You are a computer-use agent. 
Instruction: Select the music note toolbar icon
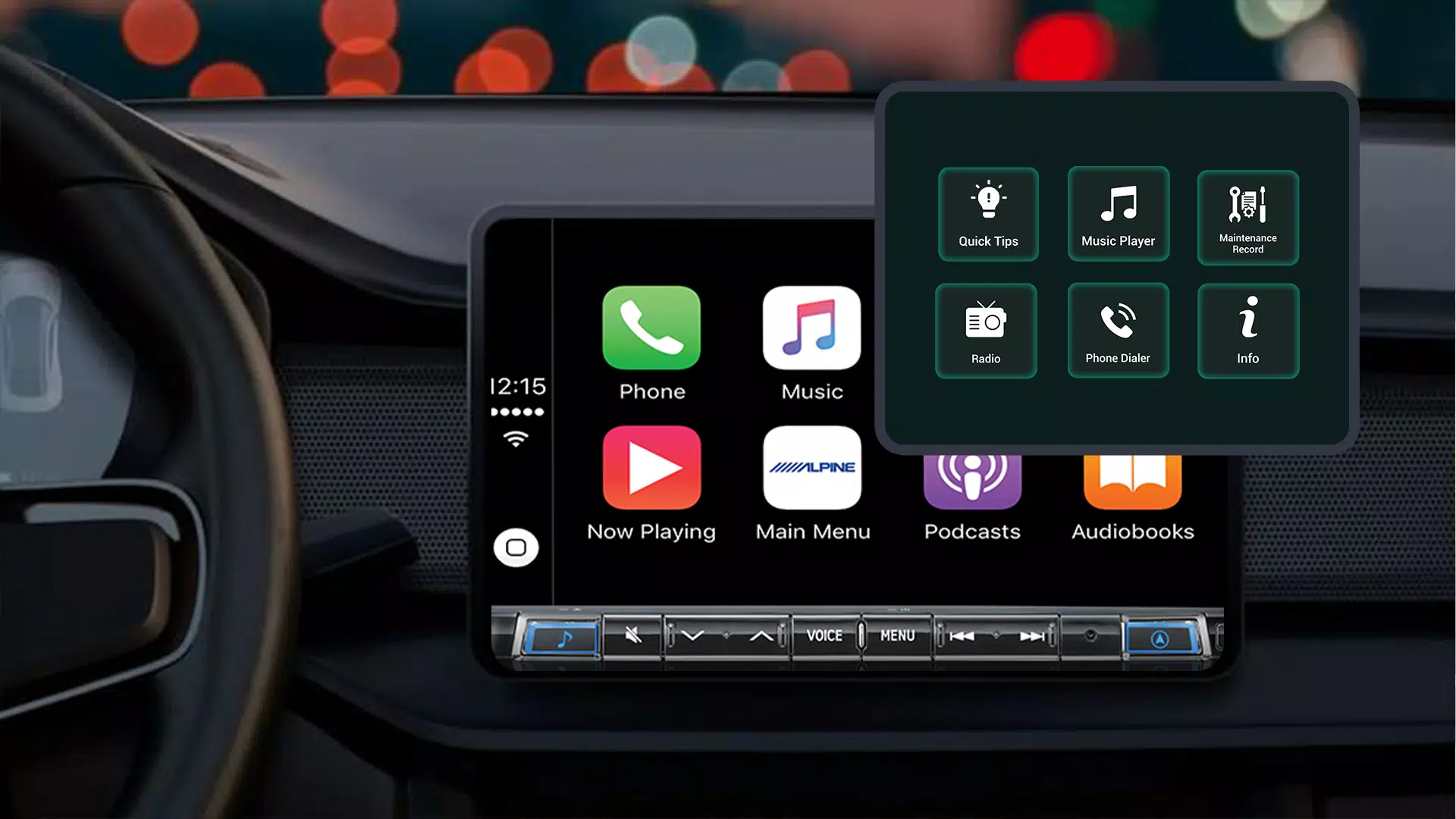(562, 636)
